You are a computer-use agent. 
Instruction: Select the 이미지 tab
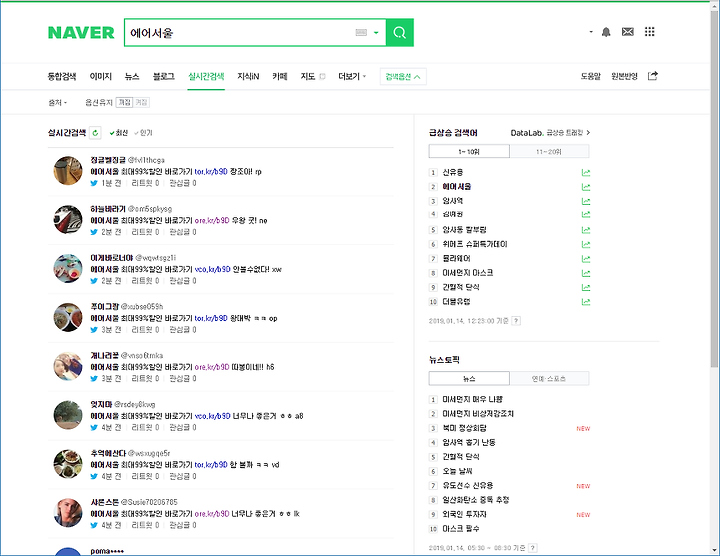coord(101,76)
